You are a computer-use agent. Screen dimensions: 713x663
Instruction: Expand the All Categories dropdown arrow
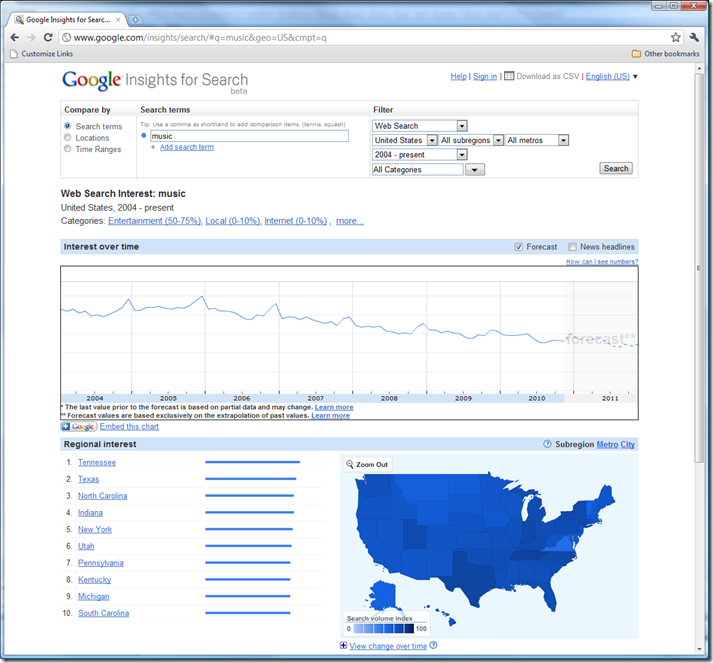475,170
